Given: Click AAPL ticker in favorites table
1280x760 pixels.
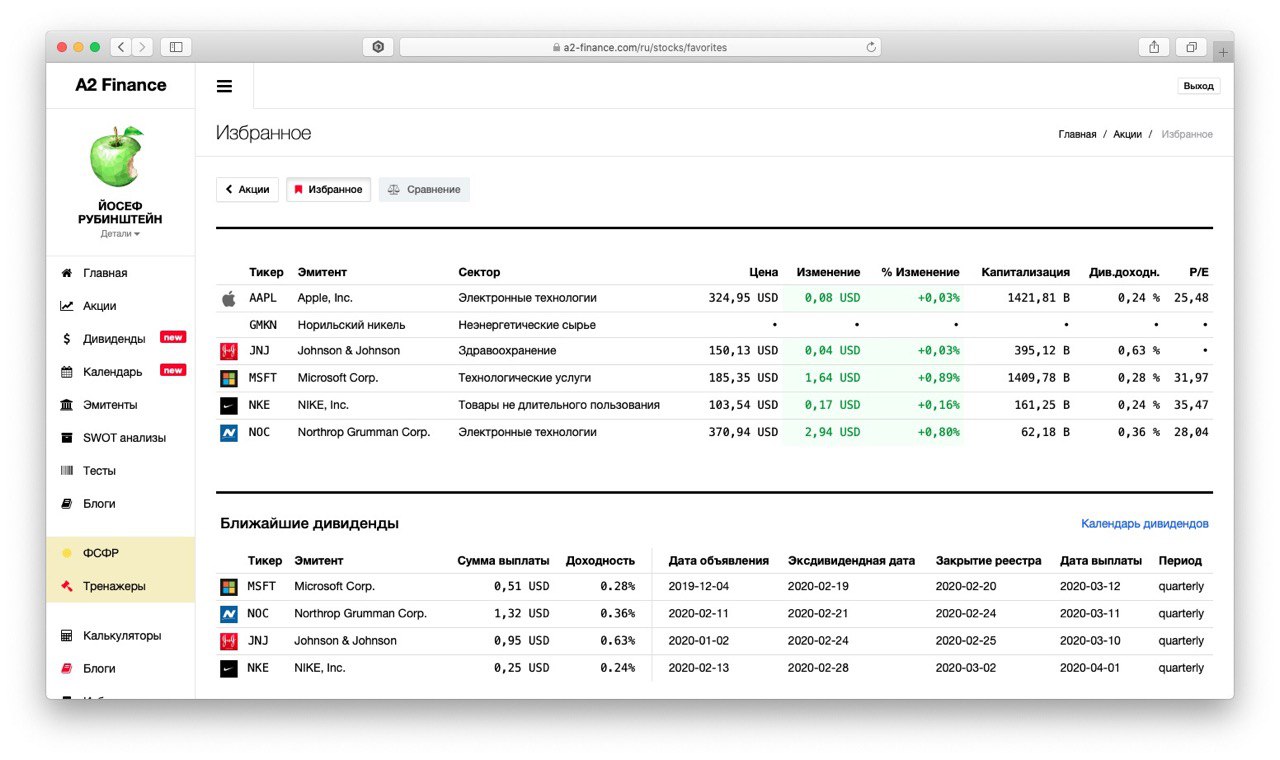Looking at the screenshot, I should 263,298.
